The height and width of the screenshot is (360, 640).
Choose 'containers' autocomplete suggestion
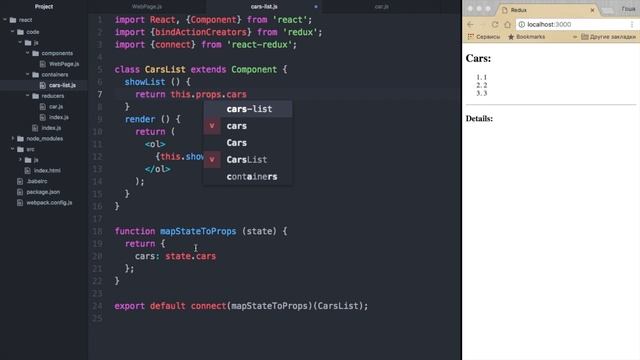(x=248, y=177)
